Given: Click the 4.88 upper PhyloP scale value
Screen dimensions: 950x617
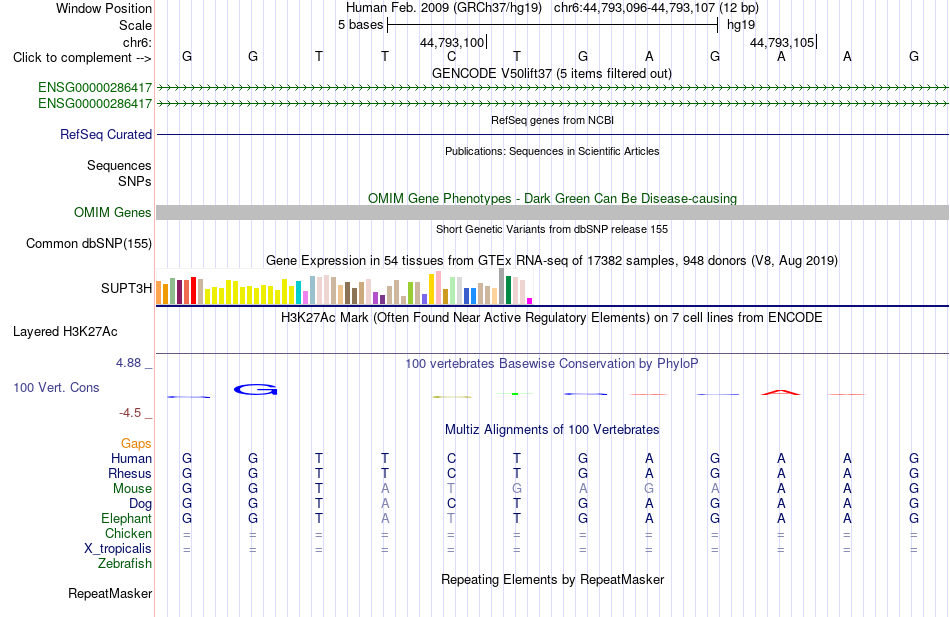Looking at the screenshot, I should pos(128,363).
